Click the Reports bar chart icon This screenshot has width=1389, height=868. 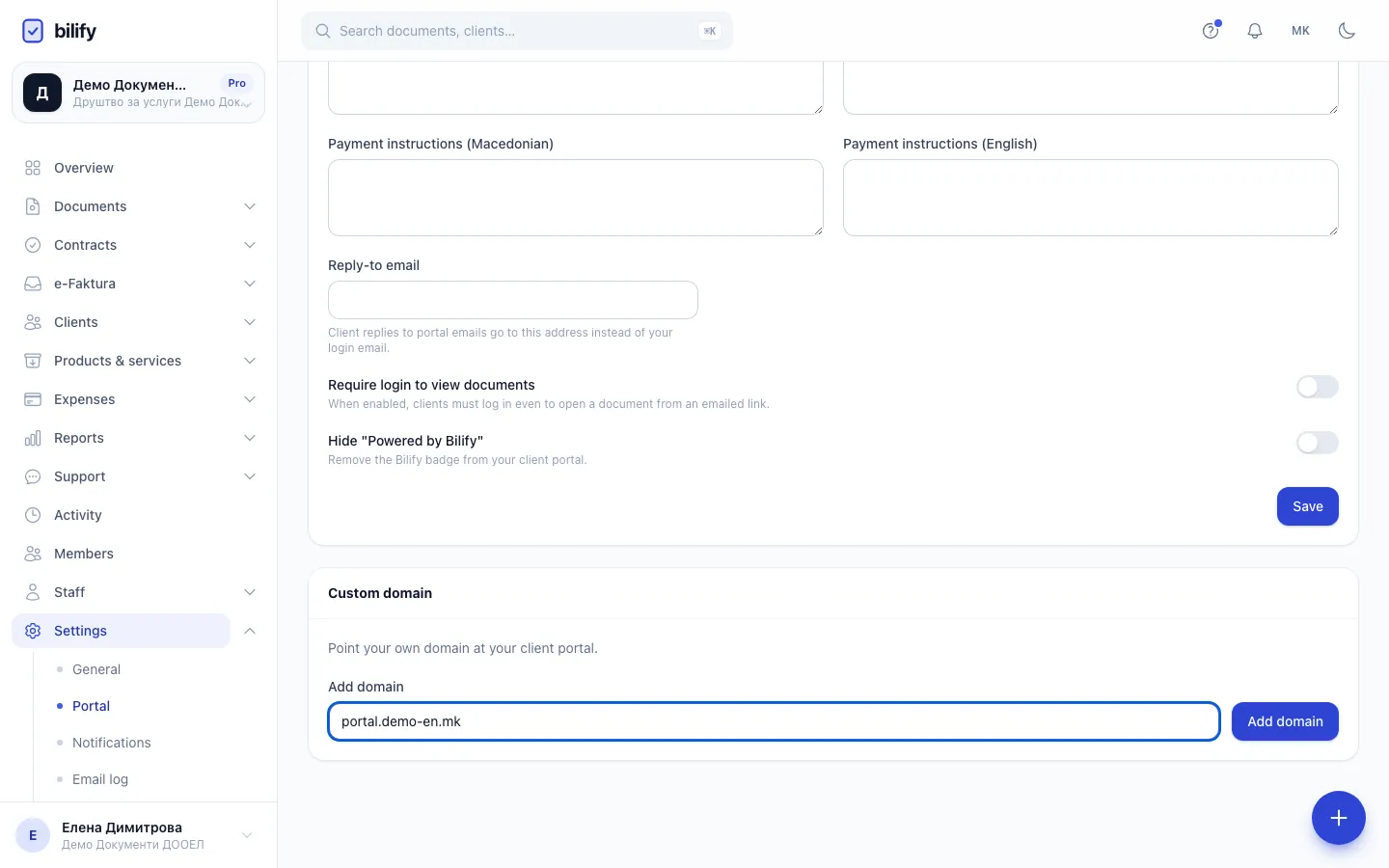[33, 438]
